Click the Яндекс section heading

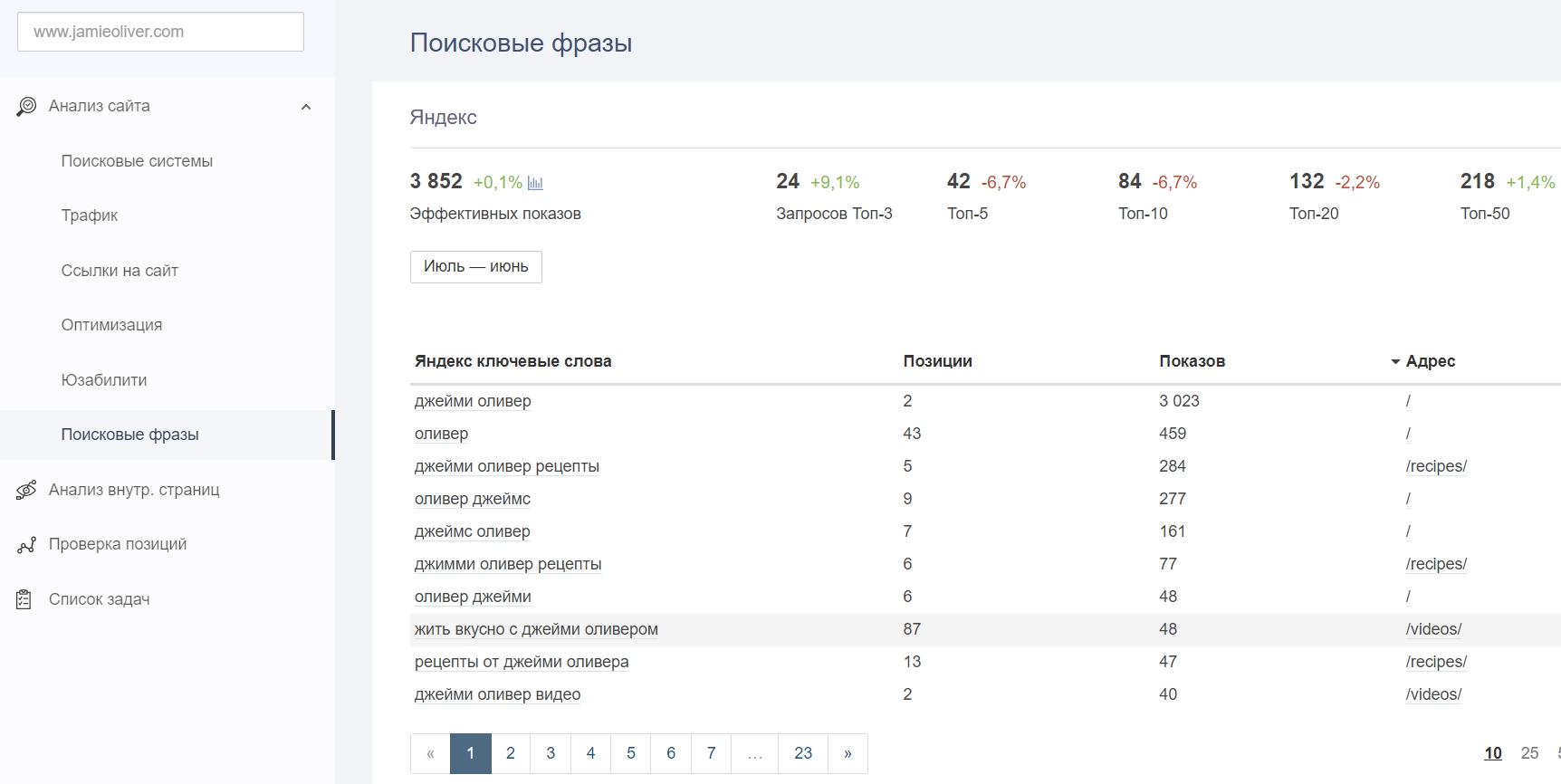pos(443,118)
